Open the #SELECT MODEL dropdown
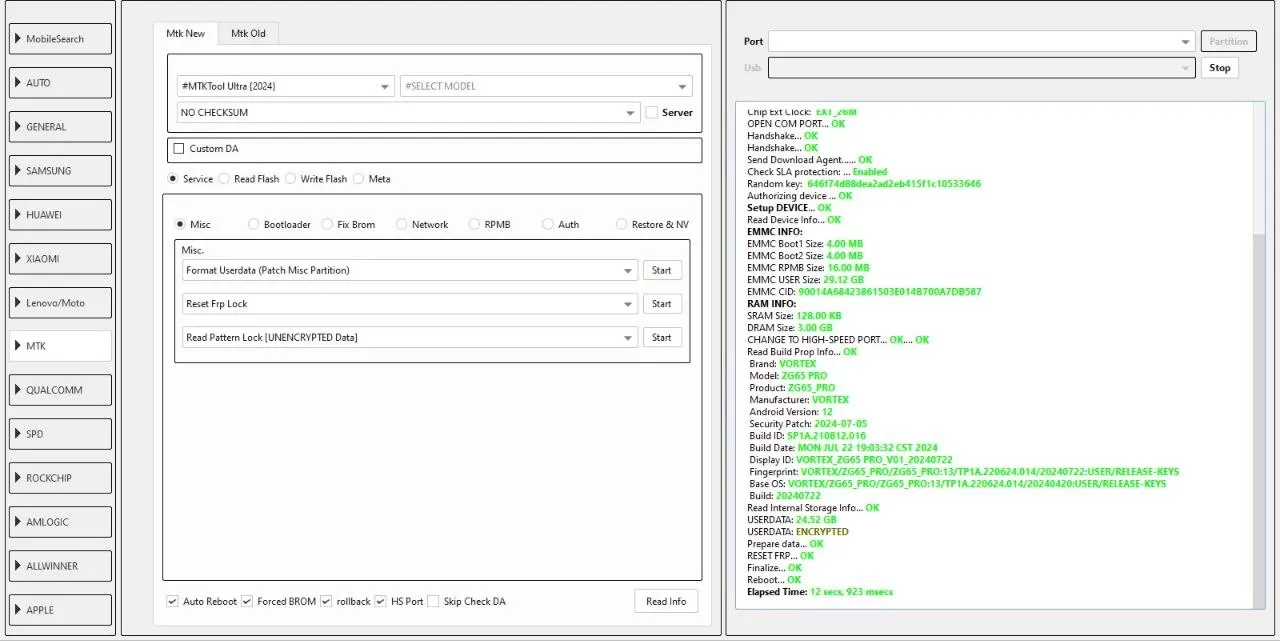 pyautogui.click(x=546, y=86)
